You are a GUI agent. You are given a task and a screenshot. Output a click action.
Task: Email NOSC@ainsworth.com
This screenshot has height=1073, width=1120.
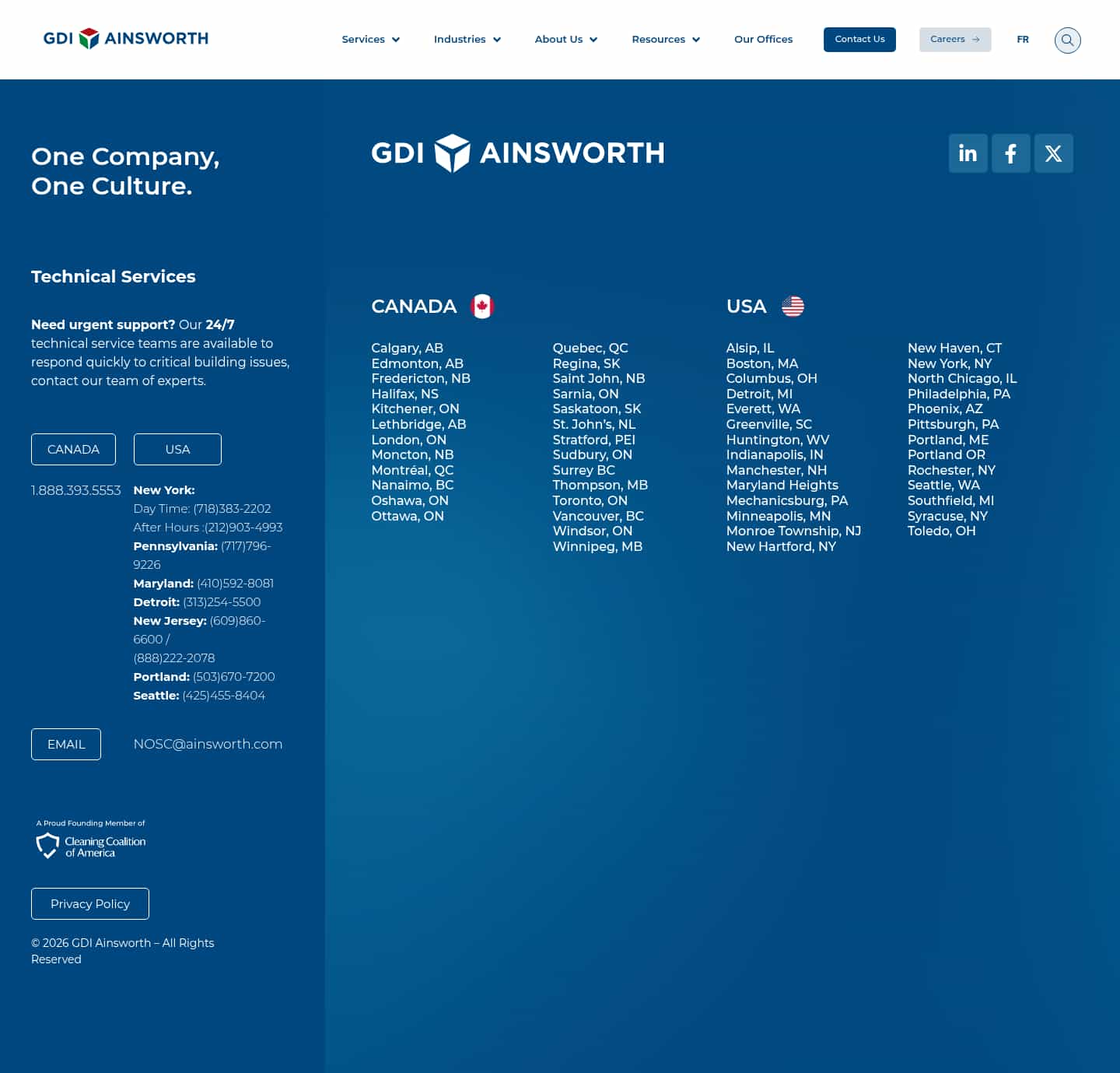208,744
